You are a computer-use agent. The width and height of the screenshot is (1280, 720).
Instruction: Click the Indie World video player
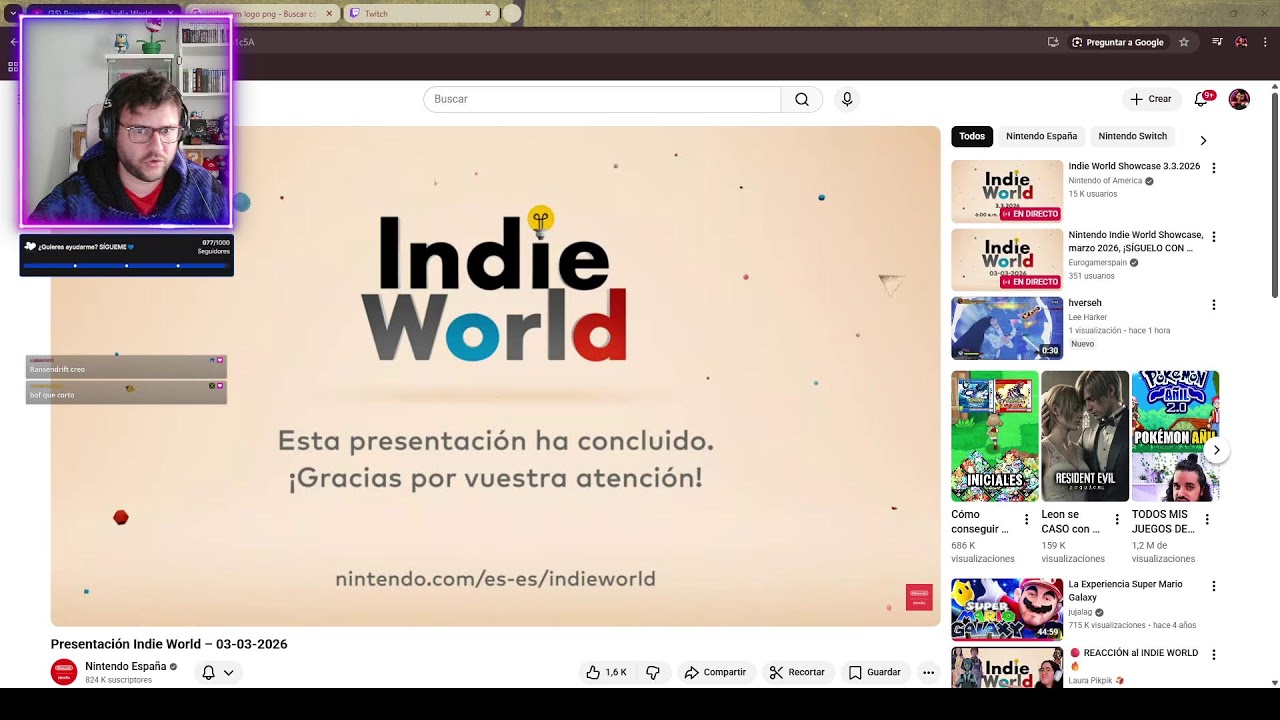click(x=495, y=376)
